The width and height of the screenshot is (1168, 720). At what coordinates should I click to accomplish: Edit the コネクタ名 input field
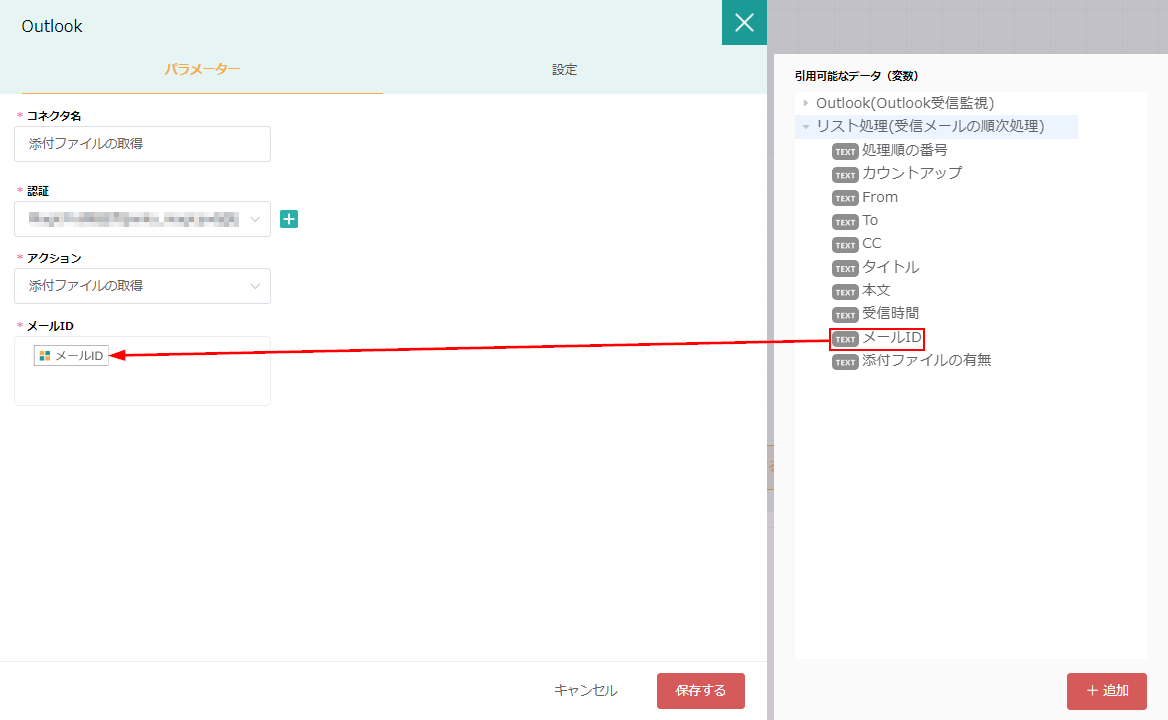tap(142, 144)
